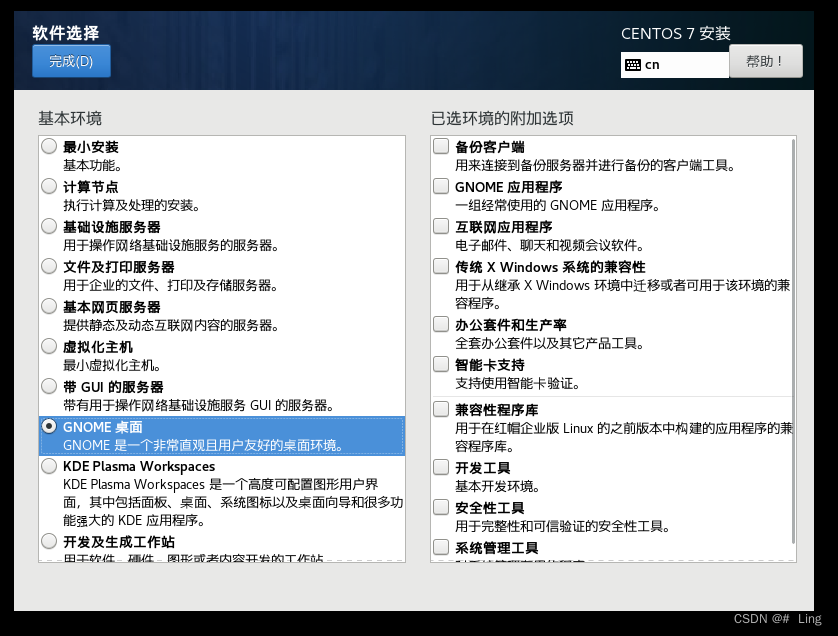The height and width of the screenshot is (636, 838).
Task: Click the keyboard layout icon next to cn
Action: point(633,65)
